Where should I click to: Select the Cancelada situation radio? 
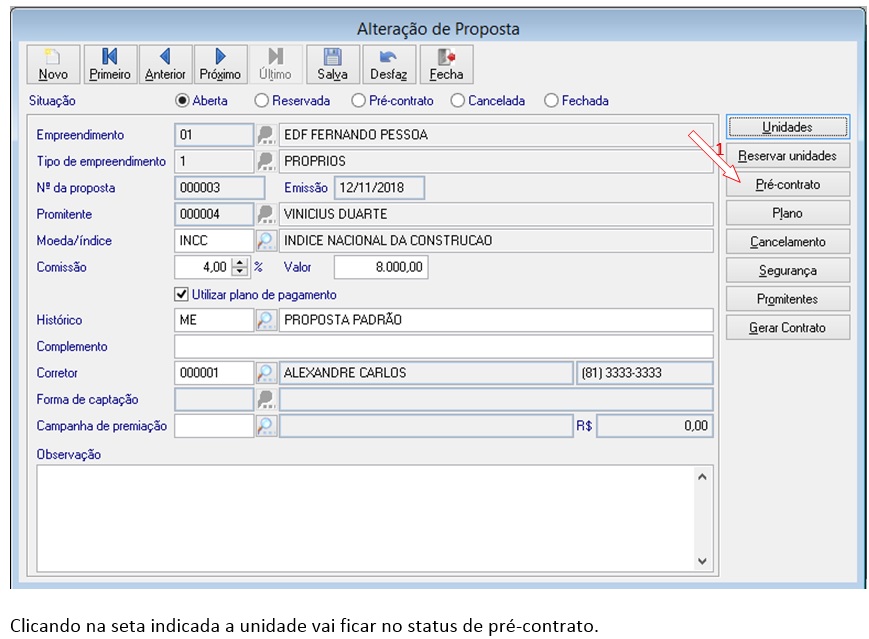click(457, 100)
